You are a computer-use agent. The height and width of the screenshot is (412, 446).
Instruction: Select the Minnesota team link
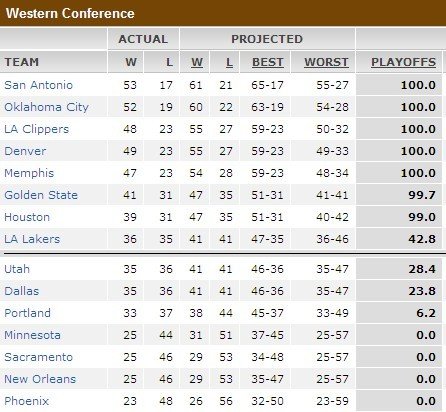point(32,335)
